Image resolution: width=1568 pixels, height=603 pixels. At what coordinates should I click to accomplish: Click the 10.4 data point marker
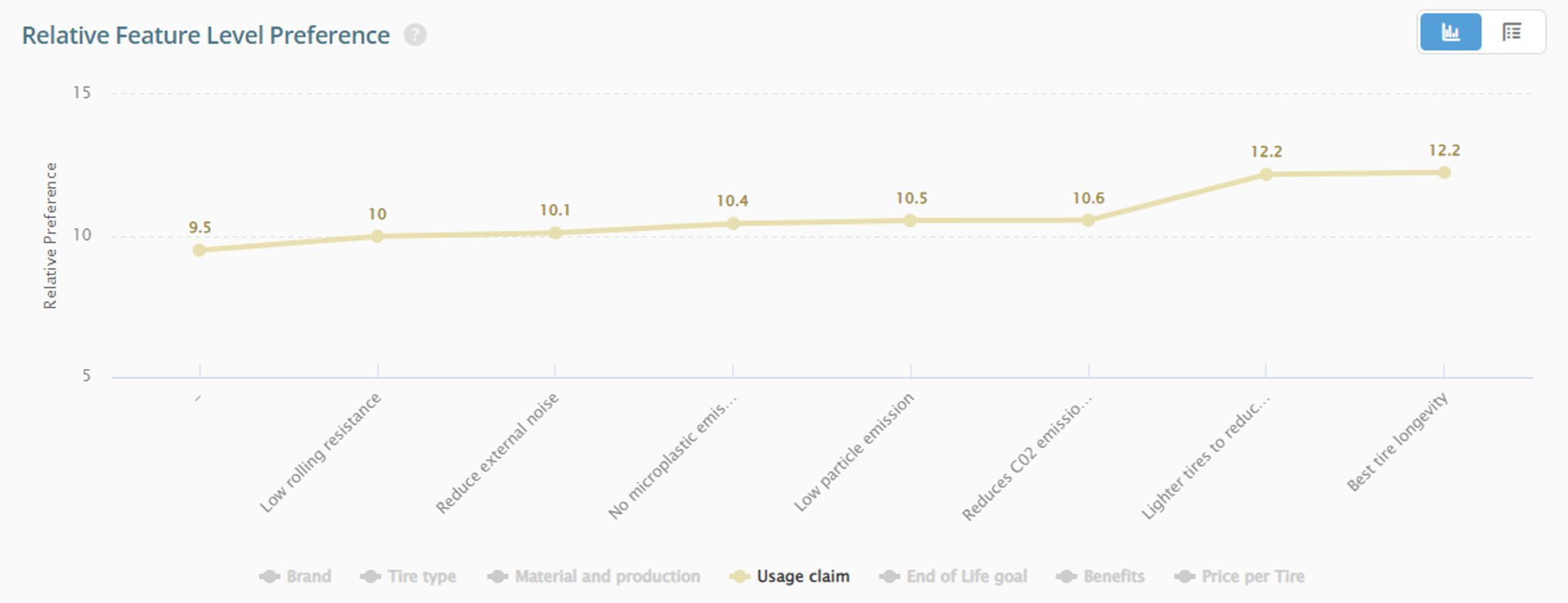[x=733, y=223]
